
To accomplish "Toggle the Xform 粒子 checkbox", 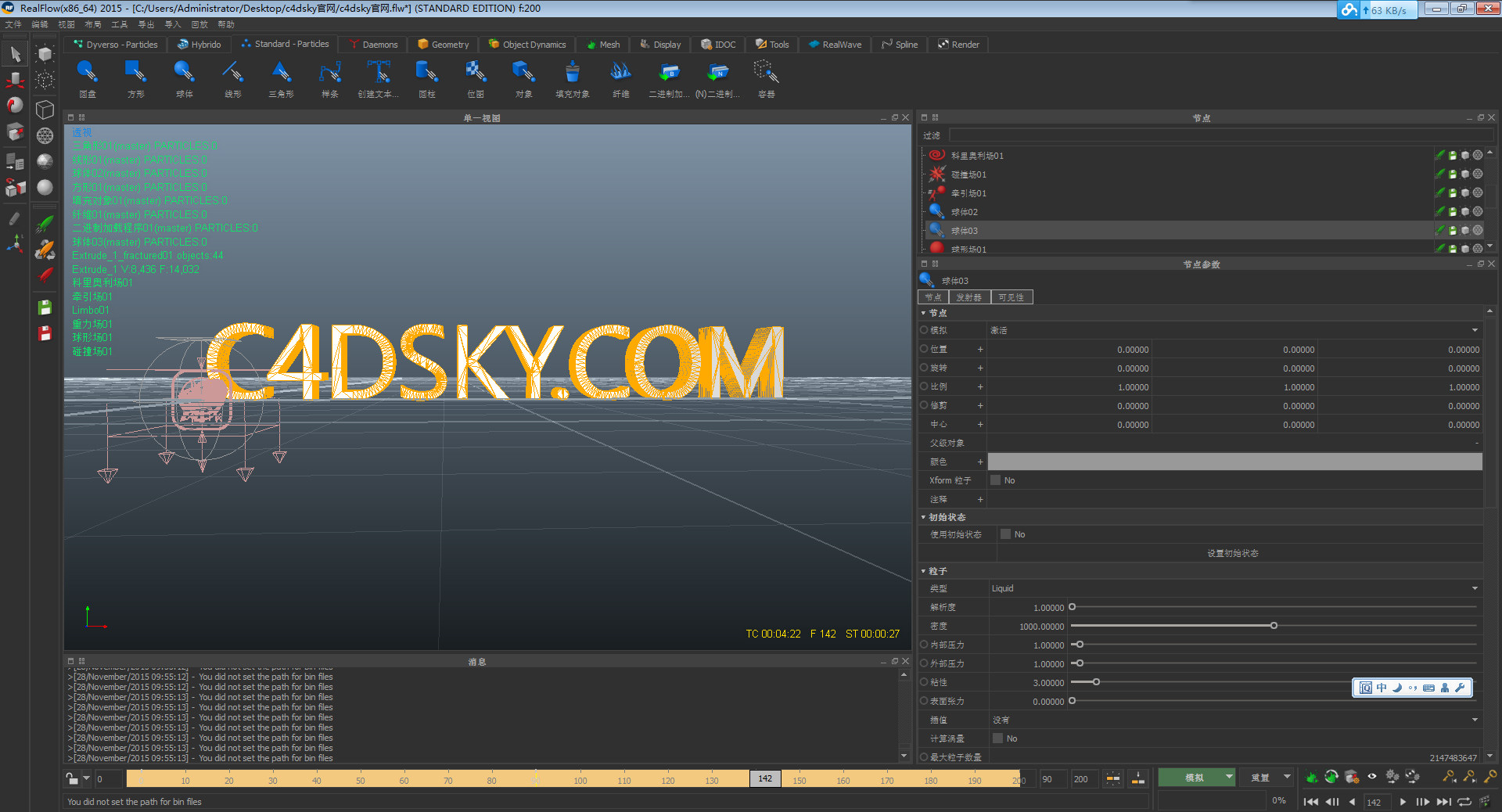I will coord(996,480).
